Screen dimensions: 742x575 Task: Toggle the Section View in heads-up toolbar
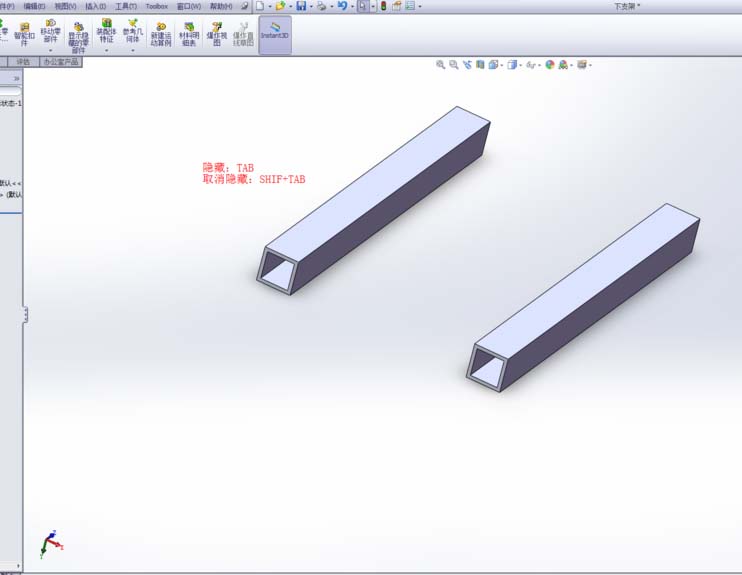click(480, 65)
